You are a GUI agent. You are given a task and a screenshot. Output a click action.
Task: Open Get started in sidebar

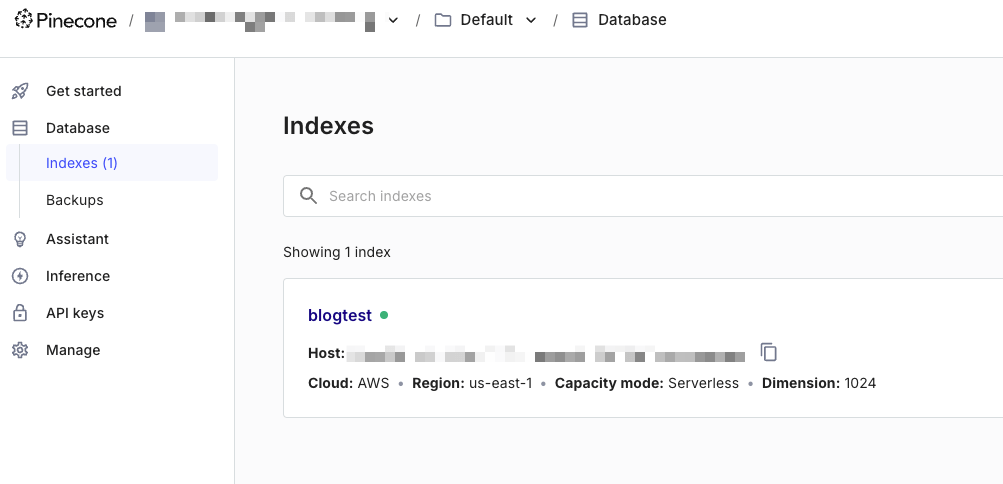click(83, 91)
